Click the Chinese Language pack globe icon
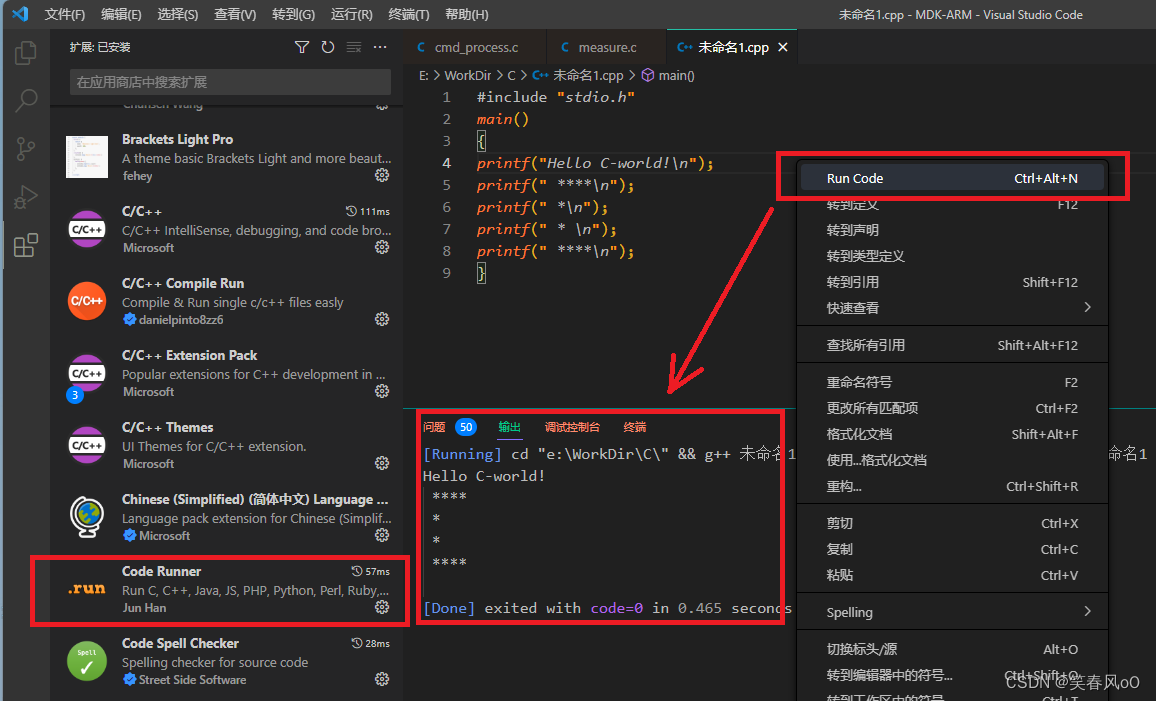 coord(87,517)
